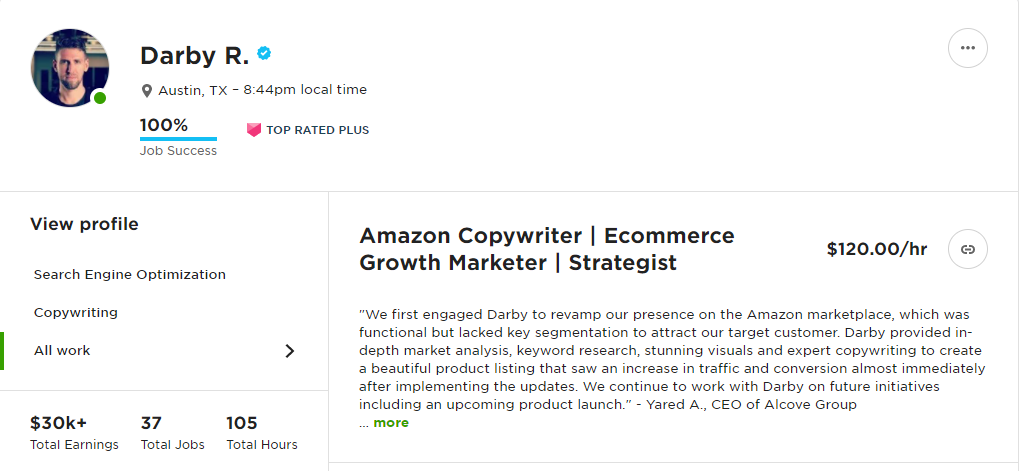
Task: Click the TOP RATED PLUS label text
Action: [x=317, y=130]
